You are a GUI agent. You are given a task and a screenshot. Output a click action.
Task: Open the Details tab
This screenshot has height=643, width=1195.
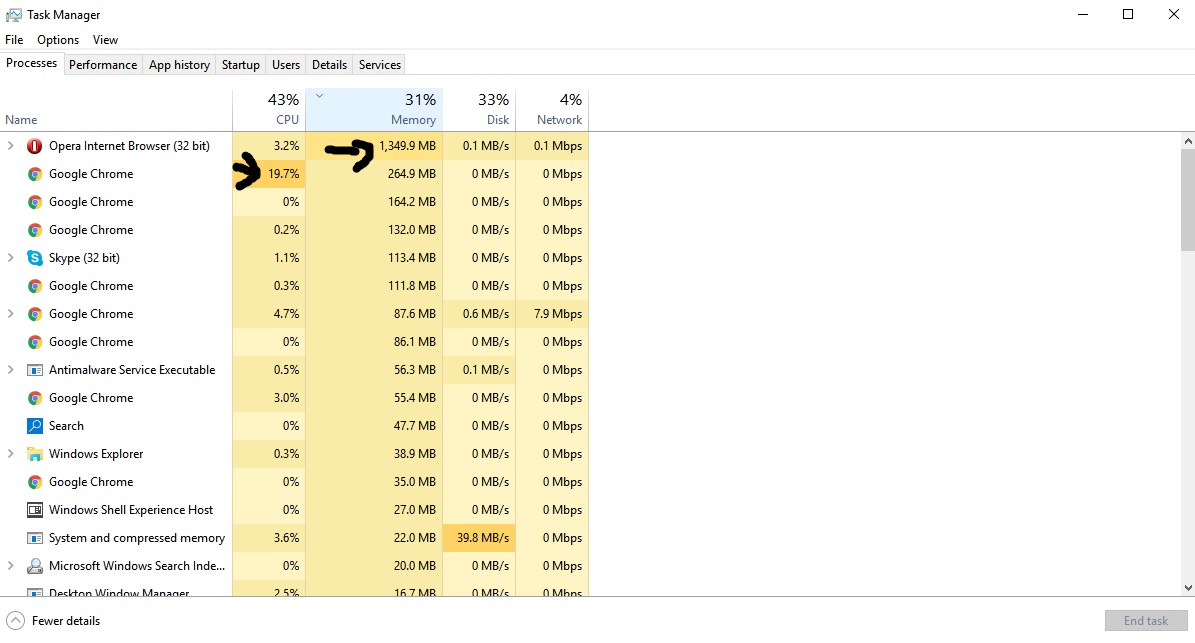click(329, 65)
